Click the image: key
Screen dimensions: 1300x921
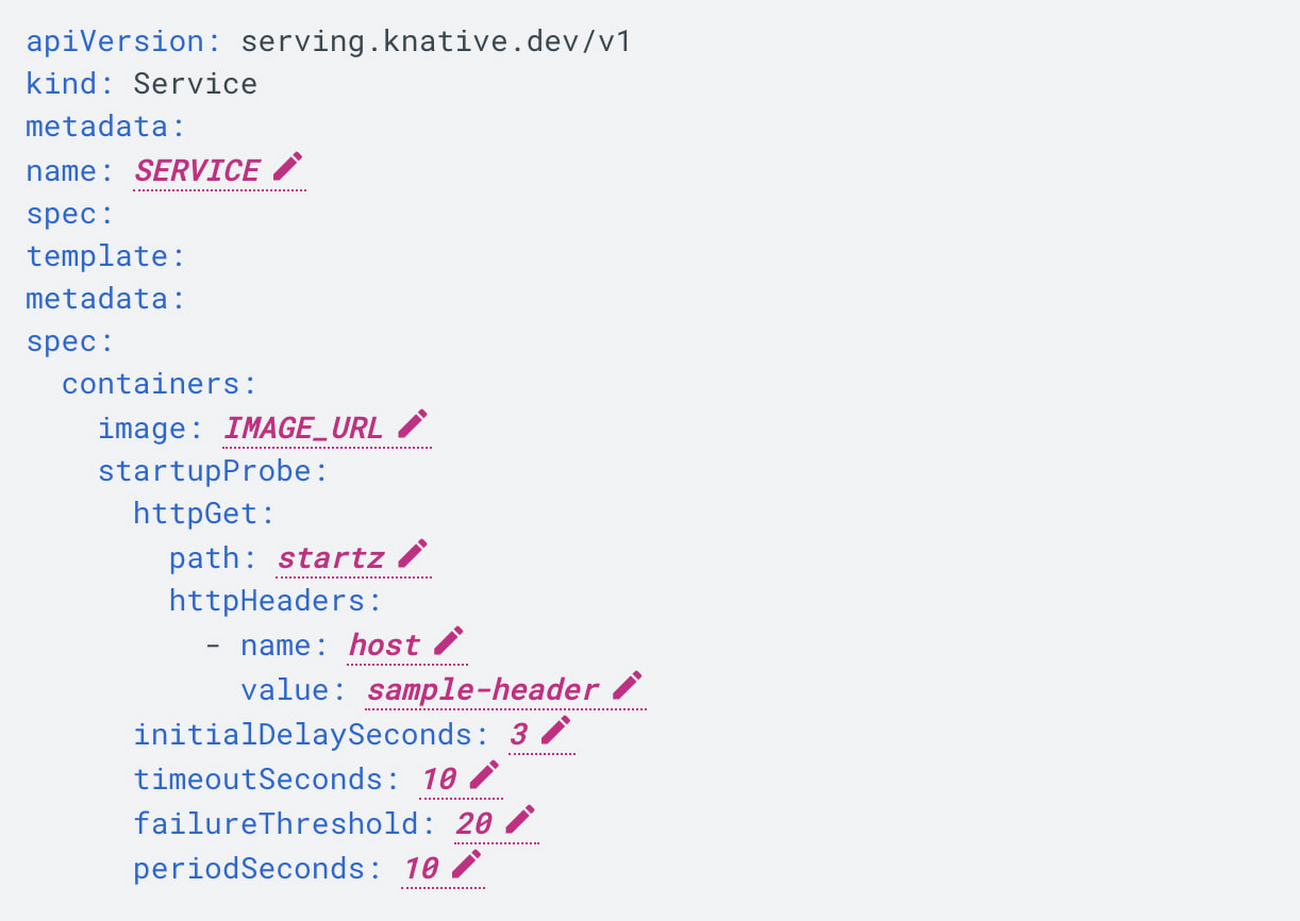151,428
